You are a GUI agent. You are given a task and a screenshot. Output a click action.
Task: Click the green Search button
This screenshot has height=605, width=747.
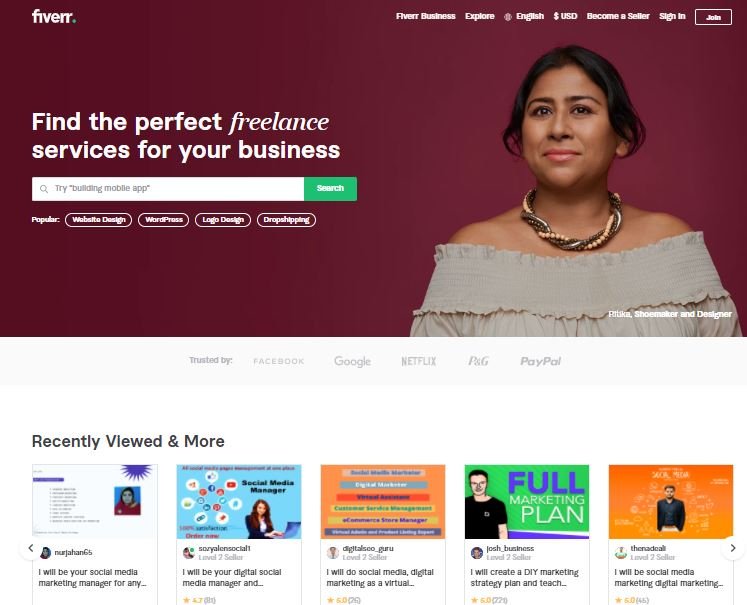[330, 189]
